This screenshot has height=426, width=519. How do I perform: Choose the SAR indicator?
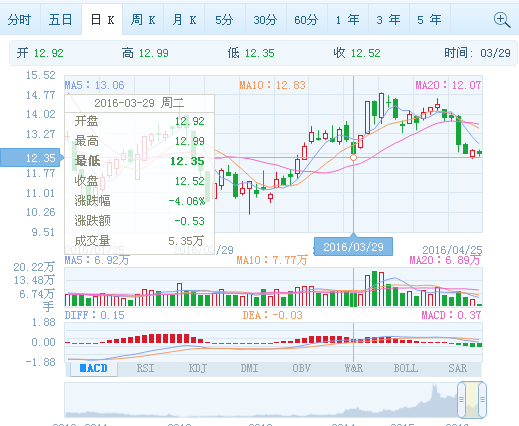click(458, 368)
